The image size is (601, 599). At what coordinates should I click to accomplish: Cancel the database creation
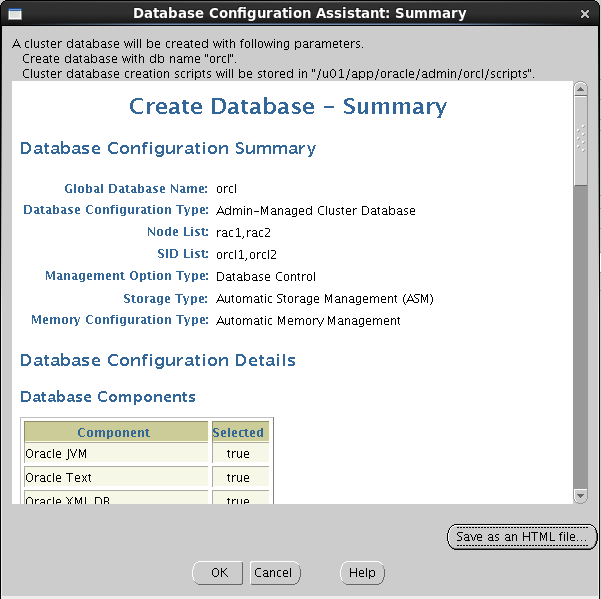coord(275,573)
